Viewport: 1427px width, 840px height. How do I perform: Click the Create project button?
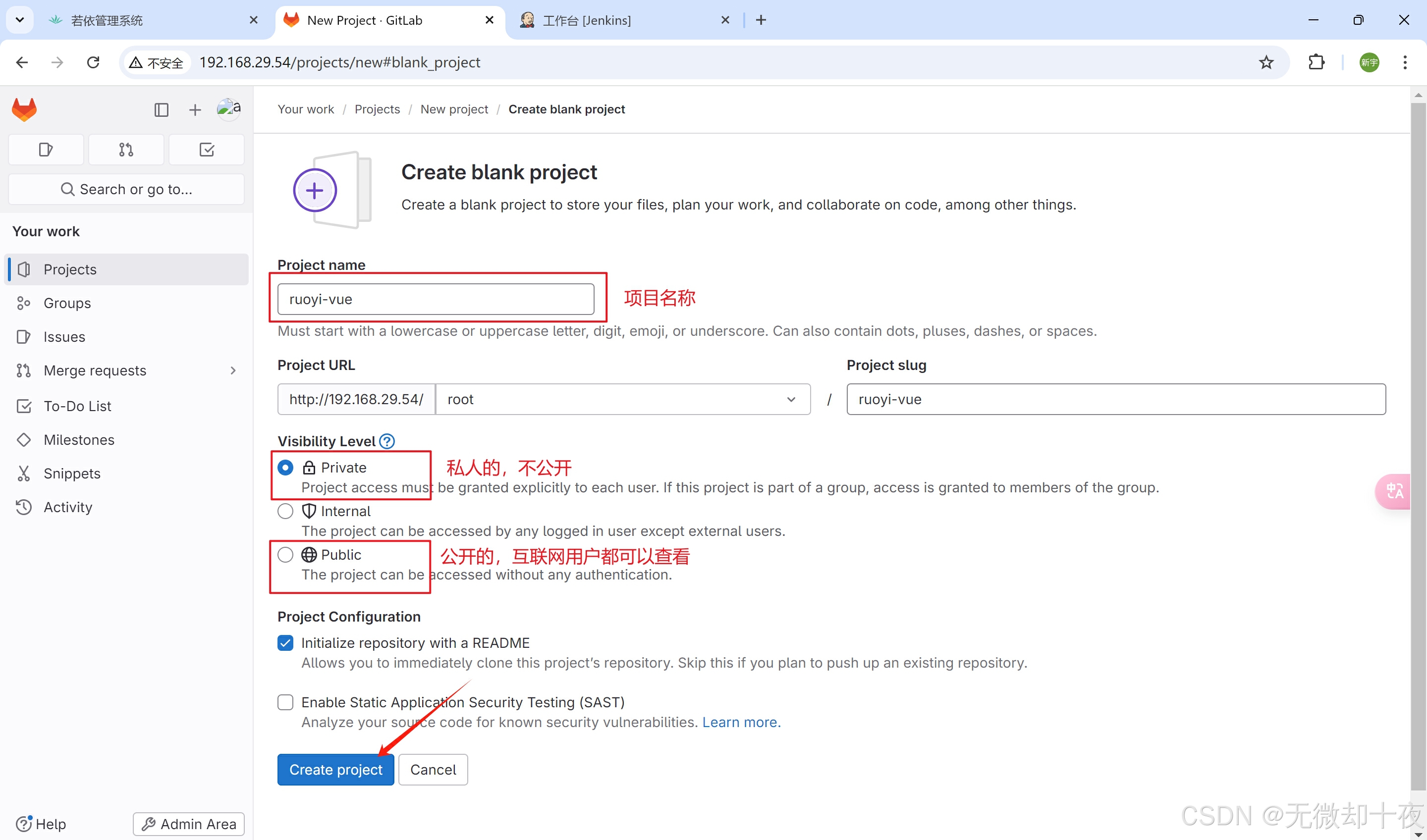[335, 769]
